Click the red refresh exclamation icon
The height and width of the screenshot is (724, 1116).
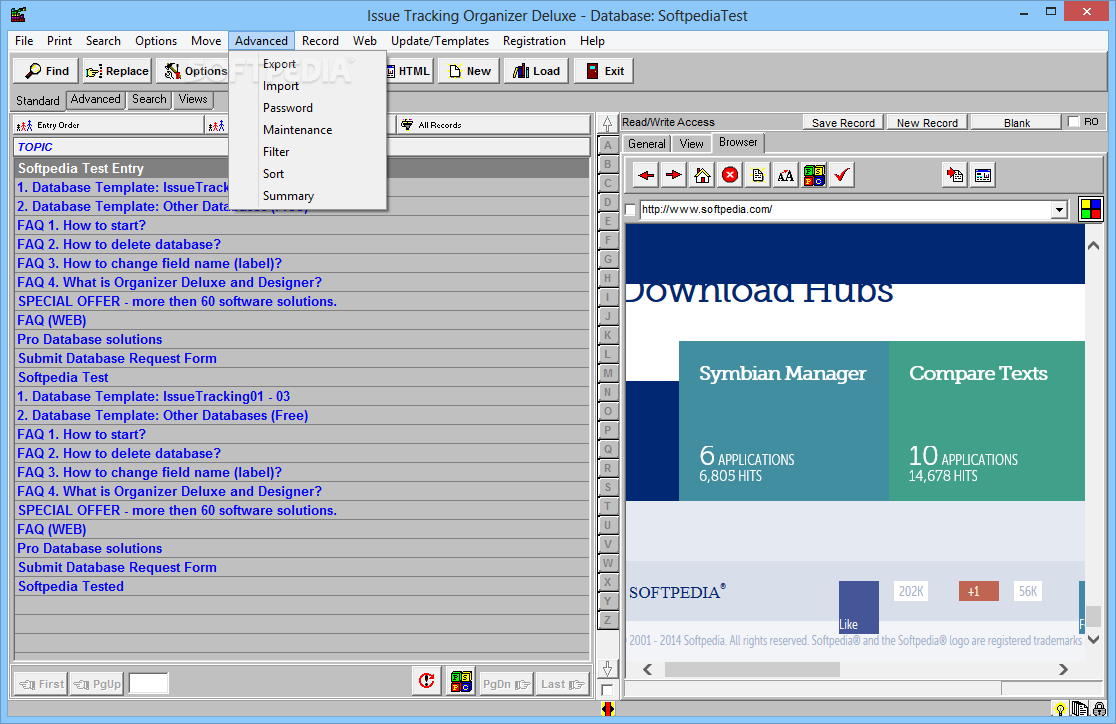tap(426, 681)
